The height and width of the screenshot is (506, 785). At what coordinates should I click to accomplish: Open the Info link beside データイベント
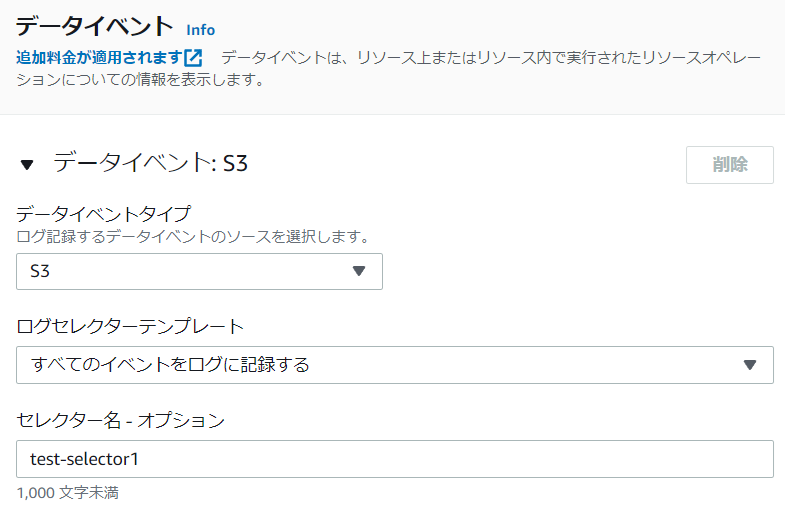tap(200, 30)
